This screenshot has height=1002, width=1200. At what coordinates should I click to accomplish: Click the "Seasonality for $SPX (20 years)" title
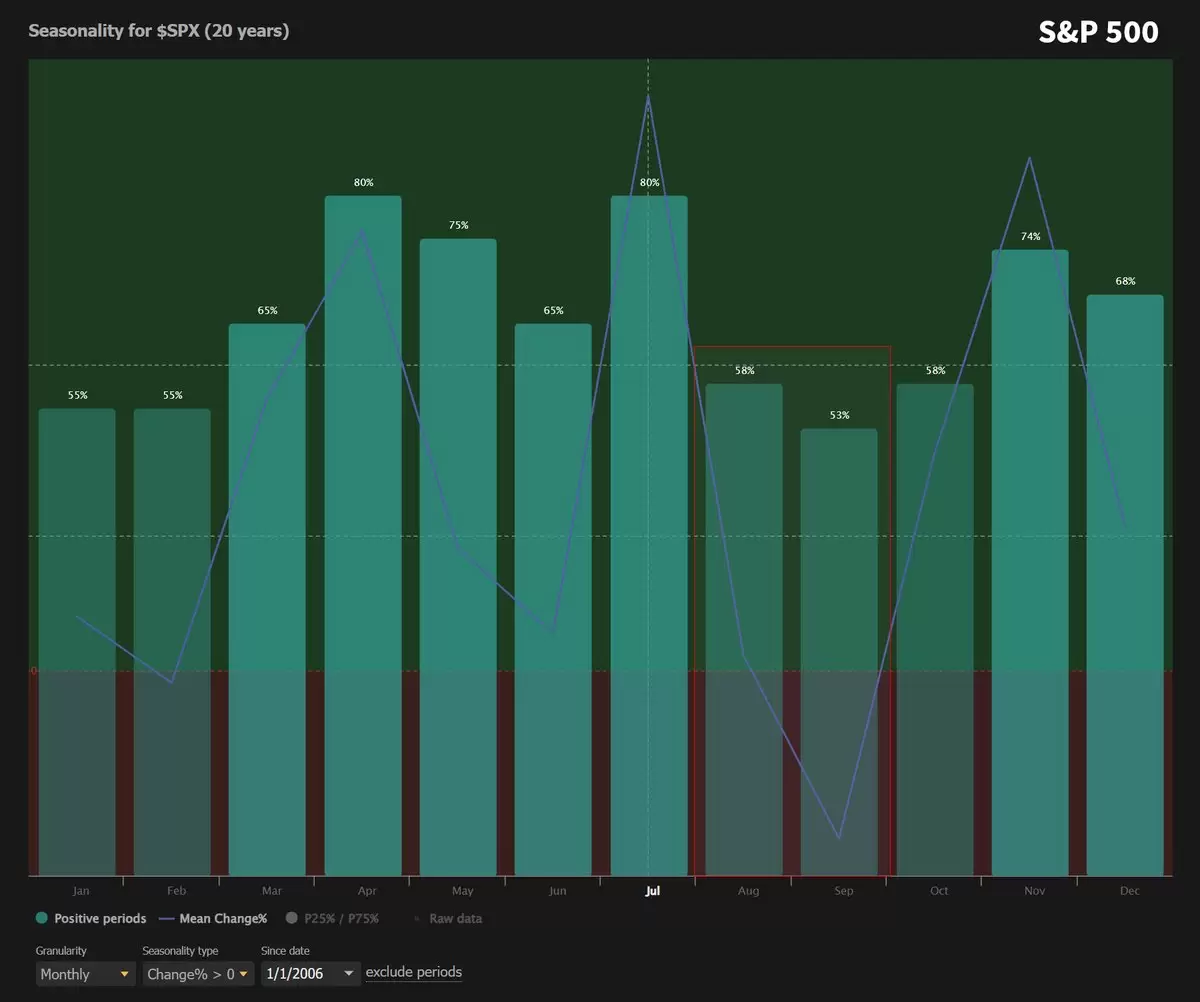tap(159, 31)
